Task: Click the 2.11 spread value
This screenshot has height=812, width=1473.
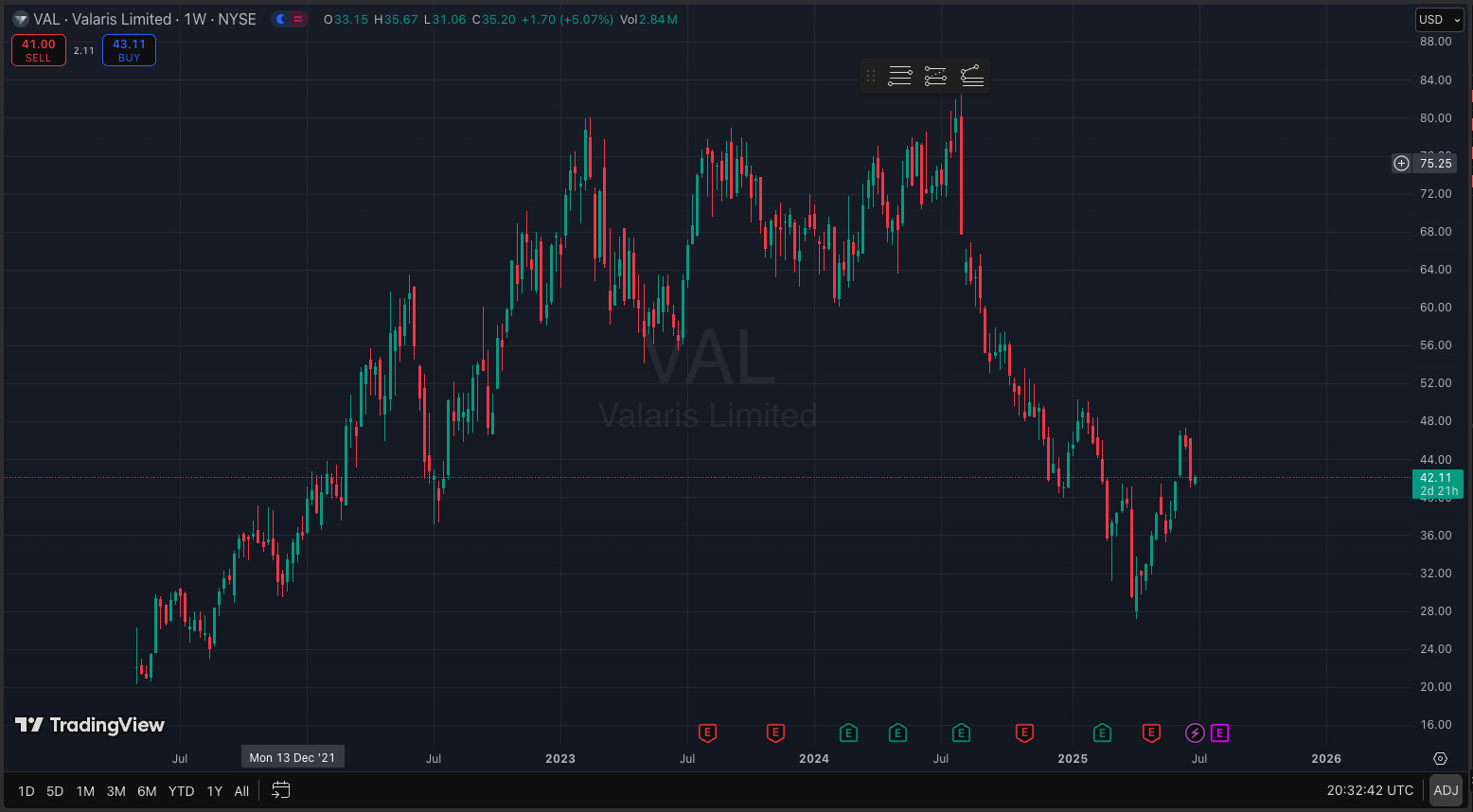Action: point(84,51)
